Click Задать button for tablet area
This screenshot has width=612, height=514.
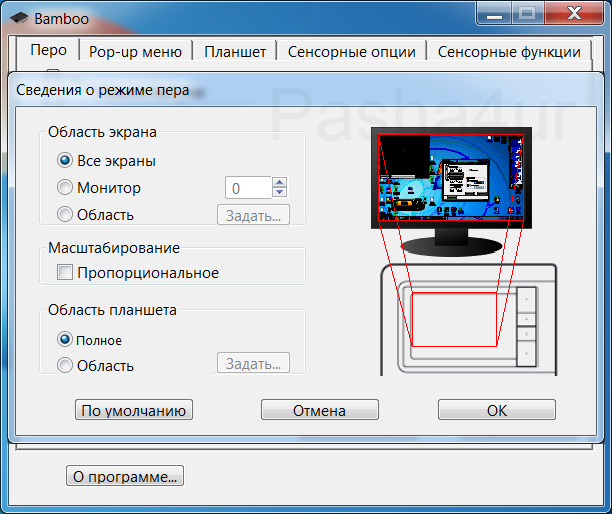253,363
